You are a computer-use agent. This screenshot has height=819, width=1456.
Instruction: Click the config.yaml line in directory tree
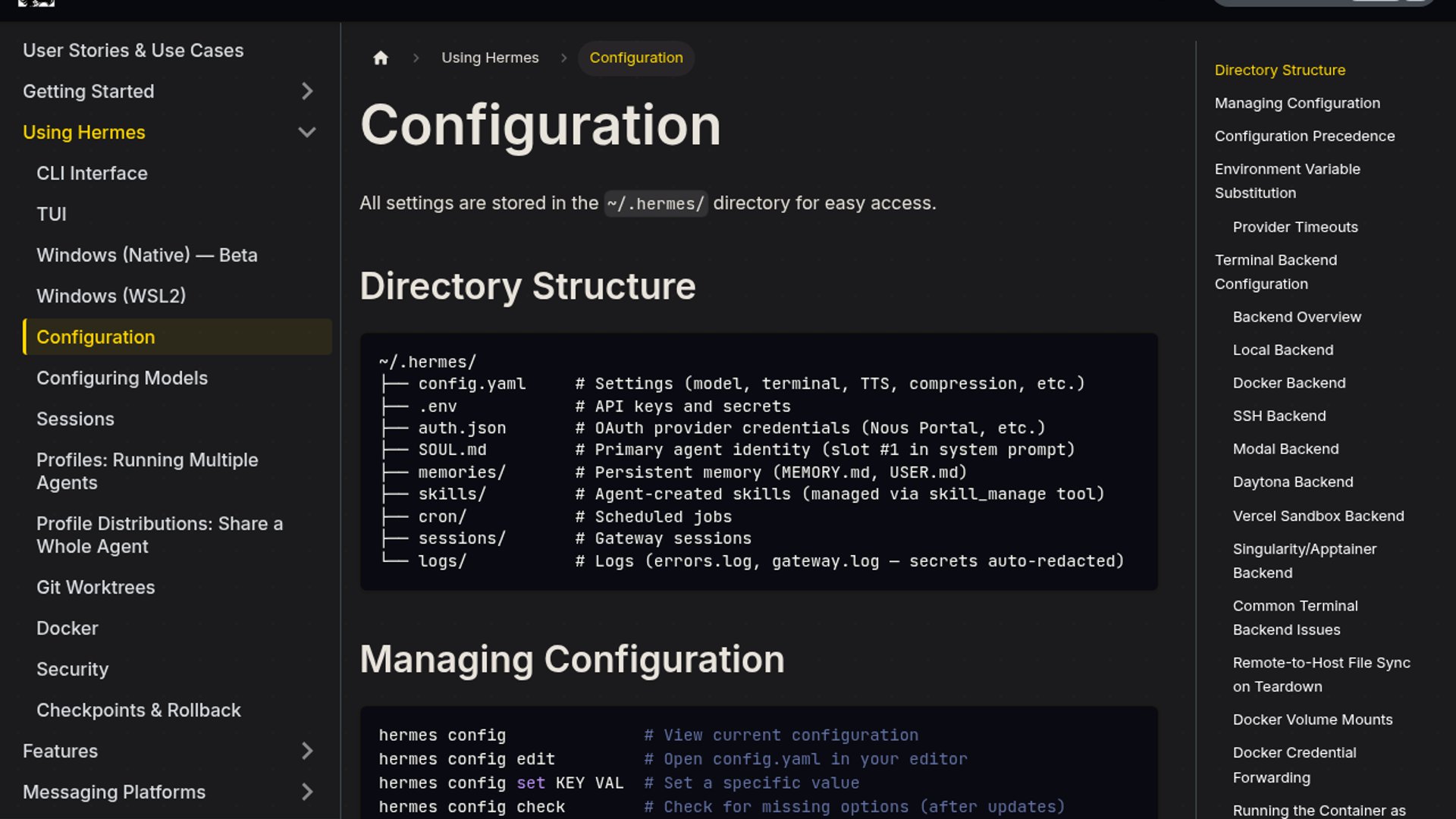pos(732,384)
